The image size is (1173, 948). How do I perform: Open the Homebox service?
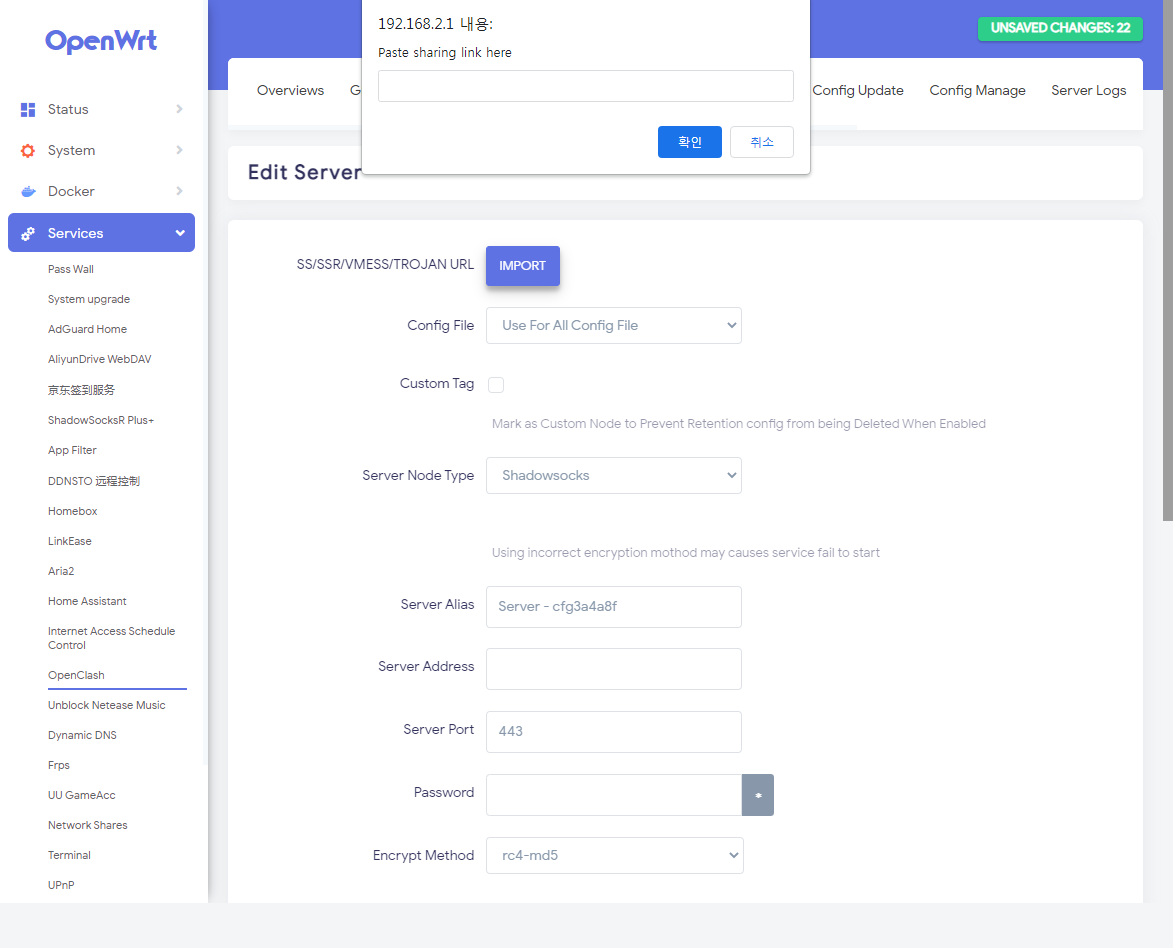(x=73, y=511)
